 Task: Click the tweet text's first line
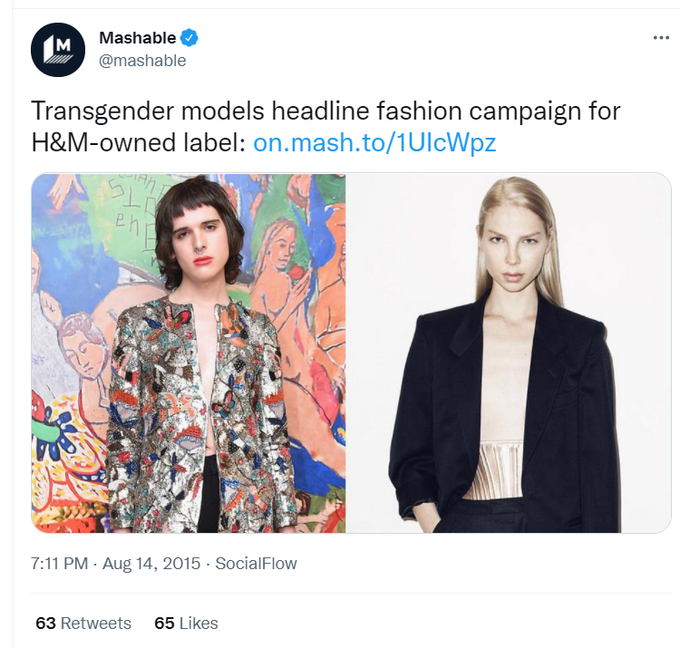pos(326,111)
